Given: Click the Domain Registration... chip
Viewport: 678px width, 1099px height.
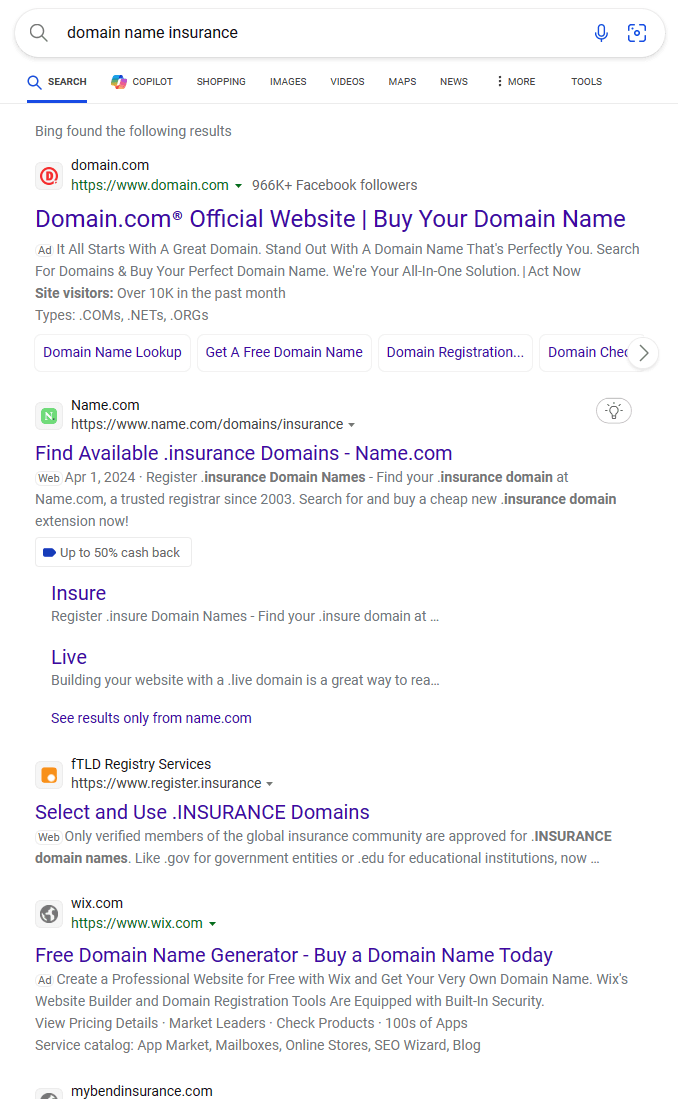Looking at the screenshot, I should pos(455,353).
